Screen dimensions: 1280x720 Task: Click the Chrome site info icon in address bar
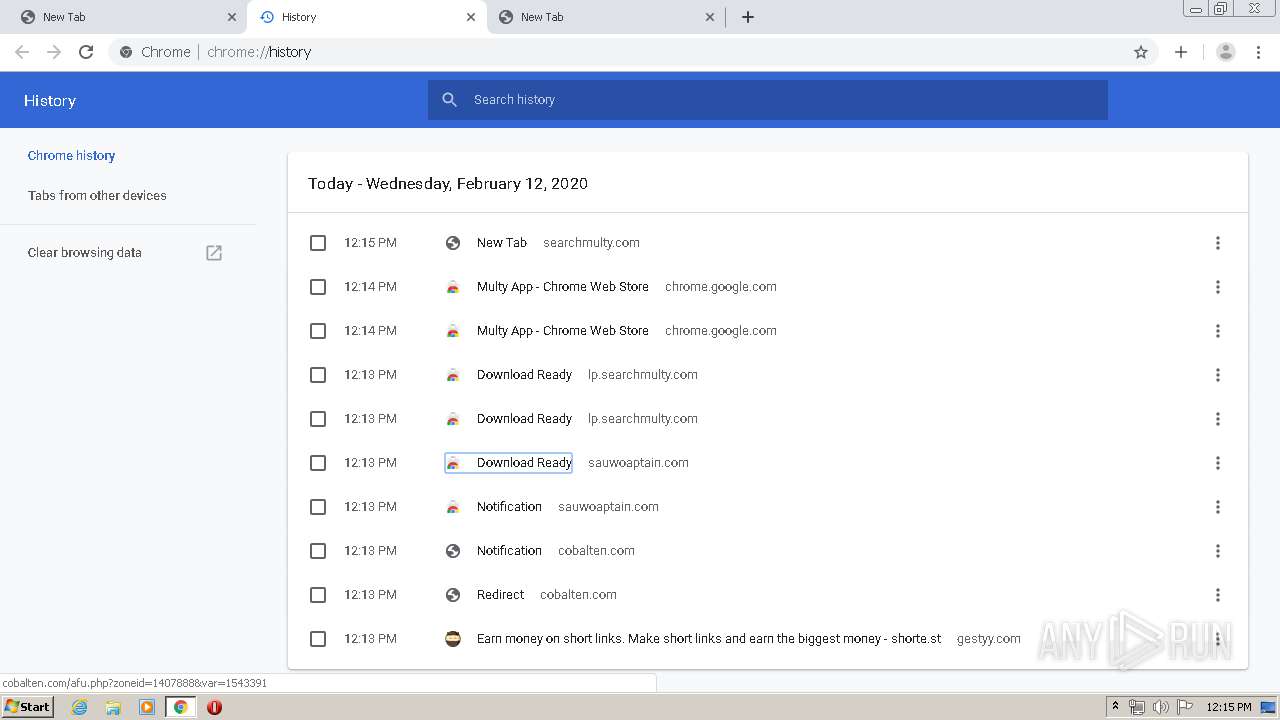coord(126,52)
